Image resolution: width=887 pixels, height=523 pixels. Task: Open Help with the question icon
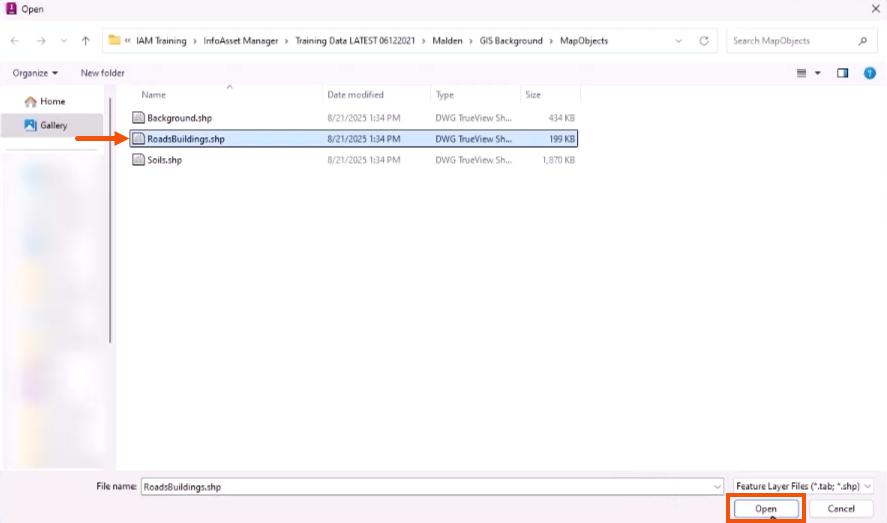click(x=869, y=73)
